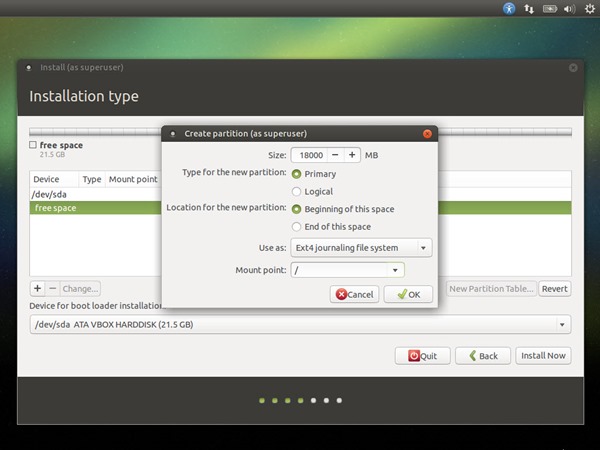Image resolution: width=600 pixels, height=450 pixels.
Task: Click the Mount point column header
Action: point(133,179)
